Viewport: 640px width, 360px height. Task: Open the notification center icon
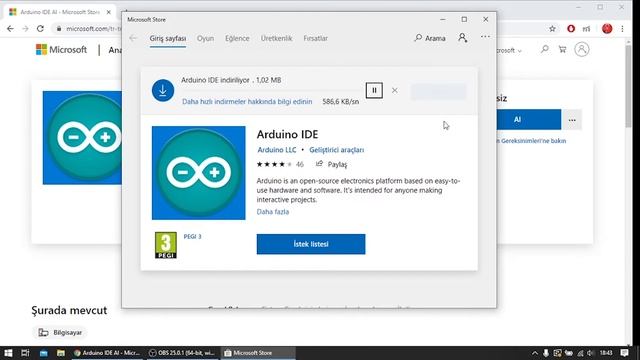point(624,353)
